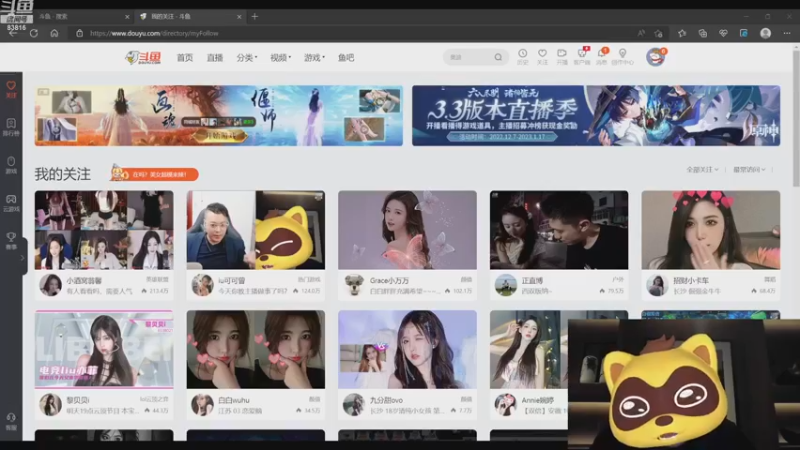
Task: Expand the 游戏 dropdown in navigation
Action: point(314,58)
